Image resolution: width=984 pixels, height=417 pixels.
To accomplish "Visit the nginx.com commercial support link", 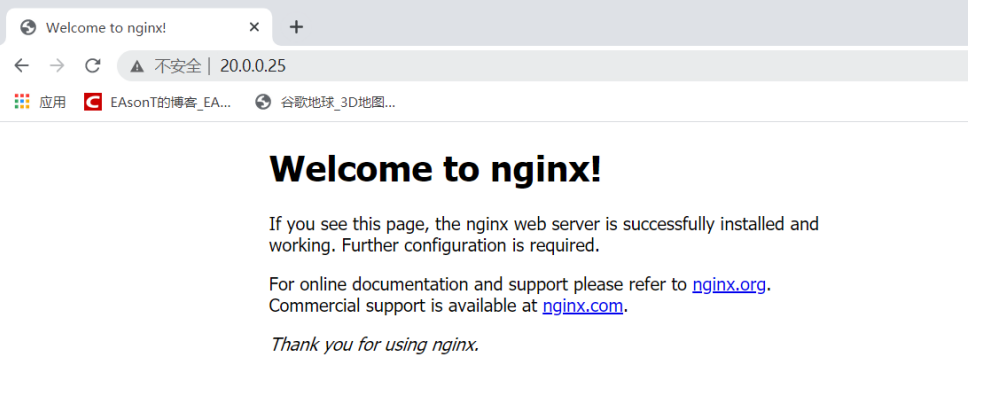I will click(583, 306).
